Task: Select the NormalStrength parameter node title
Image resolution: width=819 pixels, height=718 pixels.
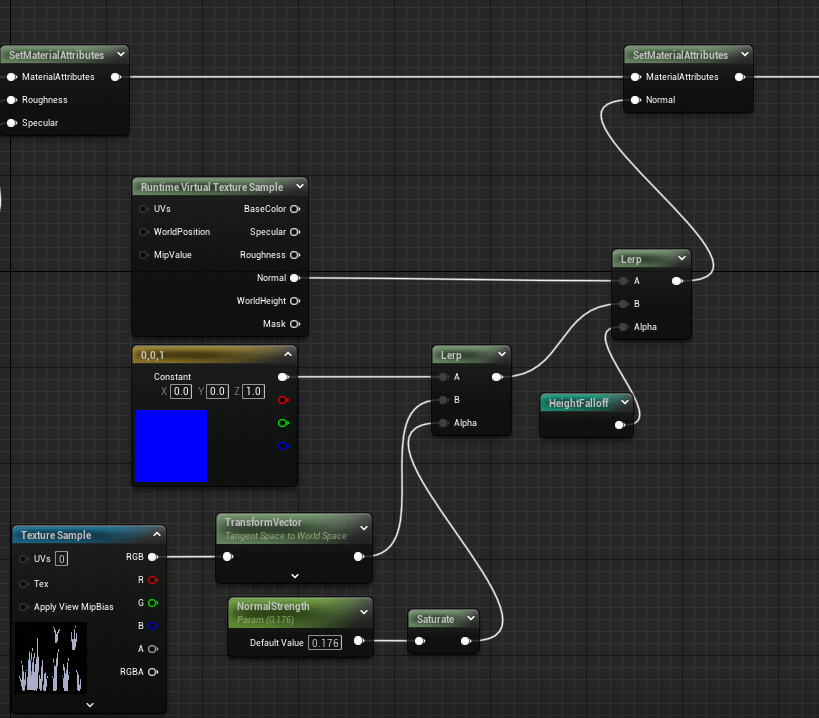Action: pos(272,606)
